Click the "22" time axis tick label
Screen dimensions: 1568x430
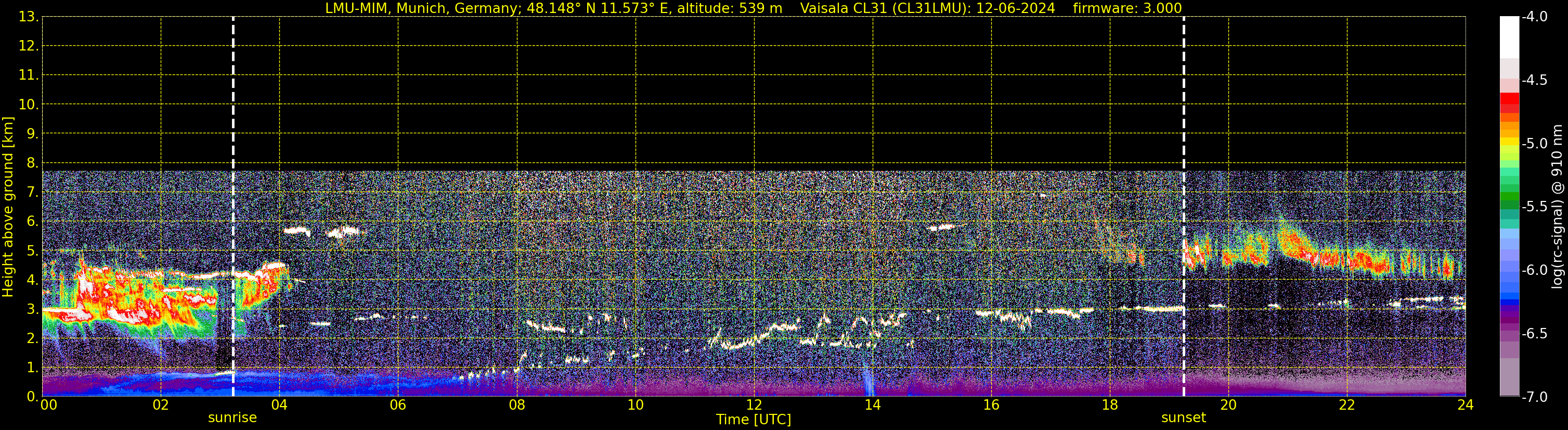[1347, 405]
